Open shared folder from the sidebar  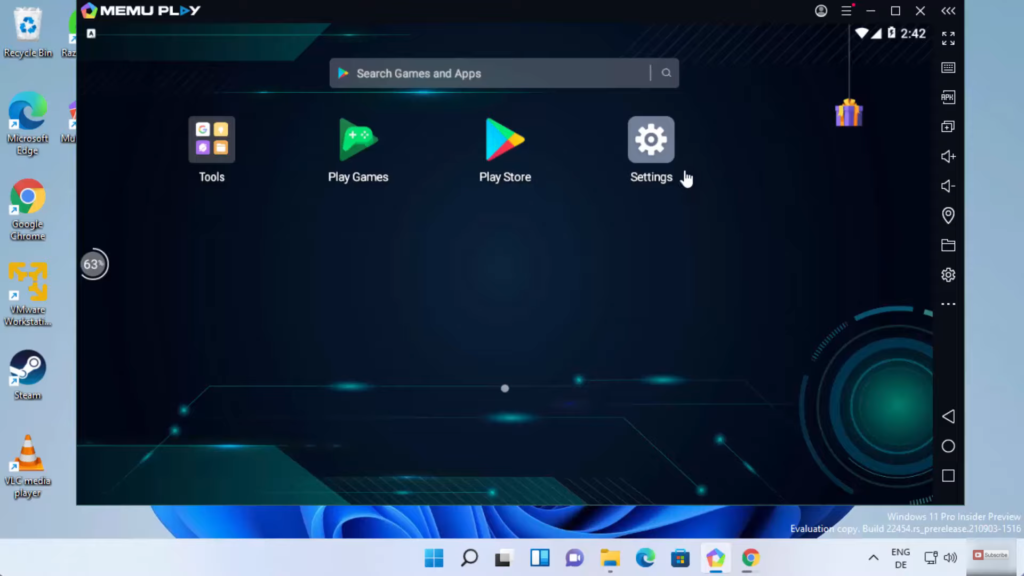(x=948, y=245)
